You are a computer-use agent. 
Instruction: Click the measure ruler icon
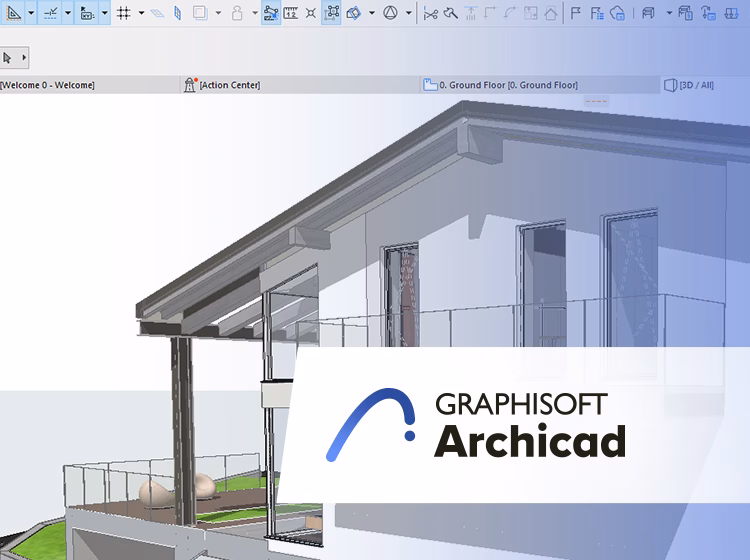pos(290,13)
